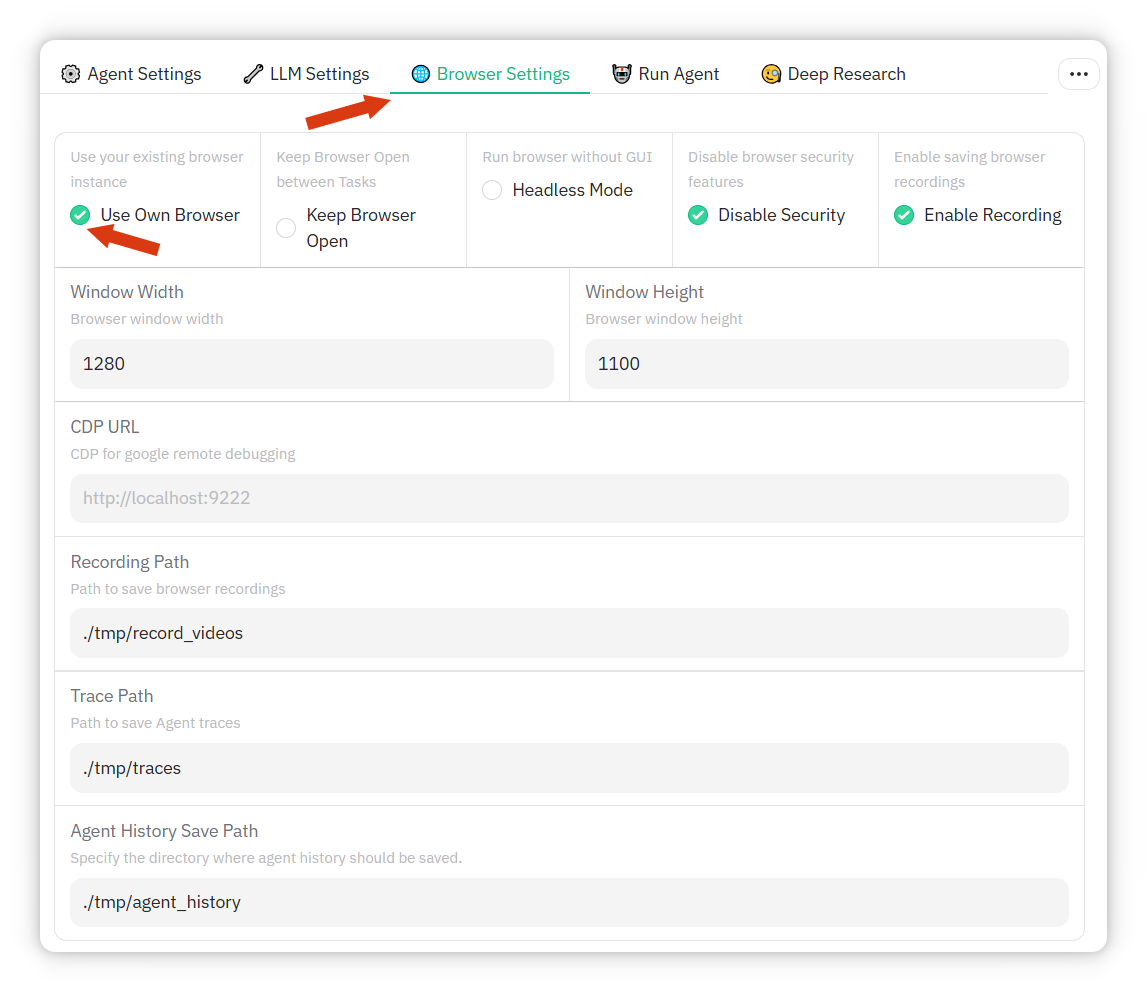Click the globe icon on Browser Settings tab
The height and width of the screenshot is (992, 1147).
tap(421, 74)
